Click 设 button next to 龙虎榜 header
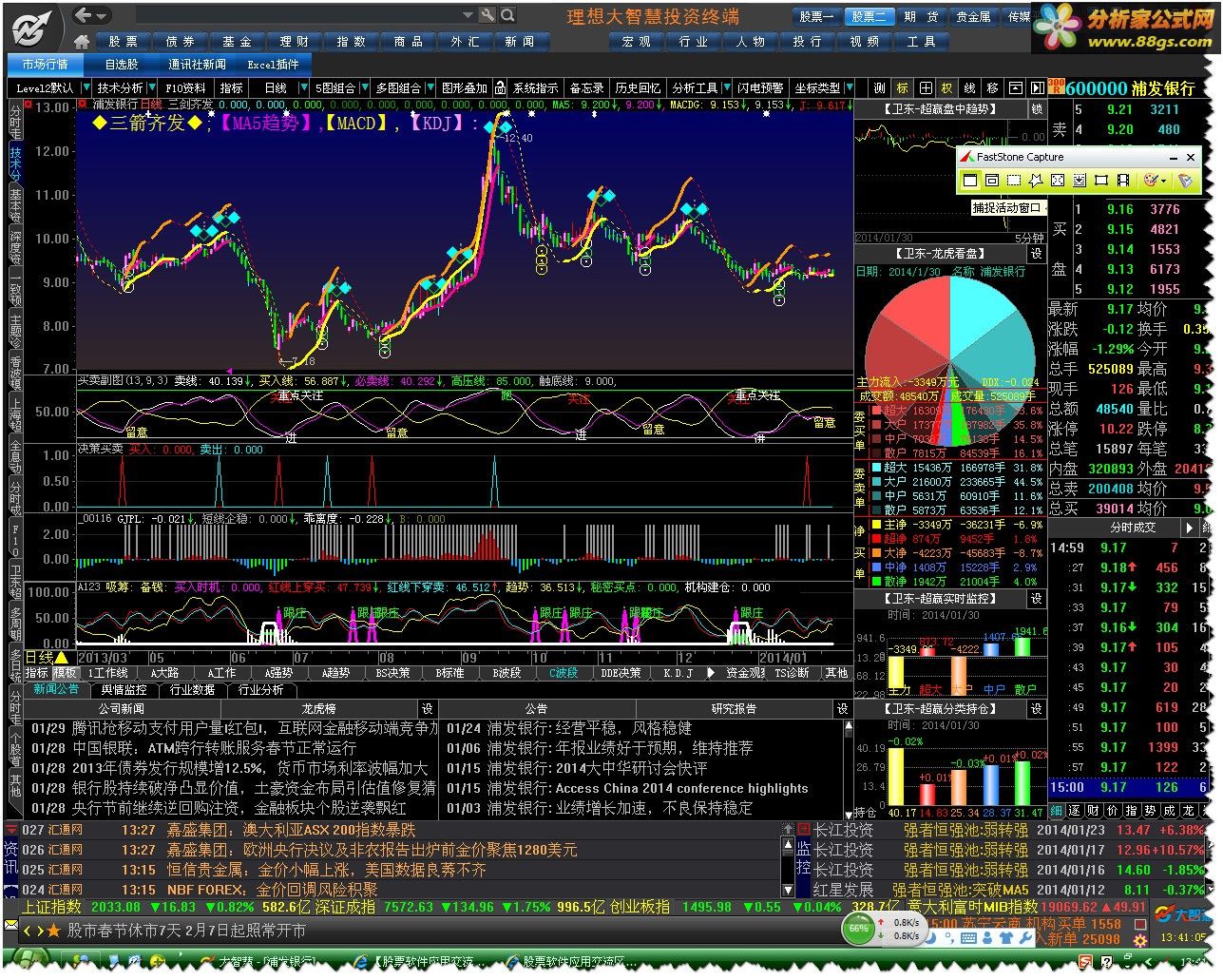 coord(428,708)
